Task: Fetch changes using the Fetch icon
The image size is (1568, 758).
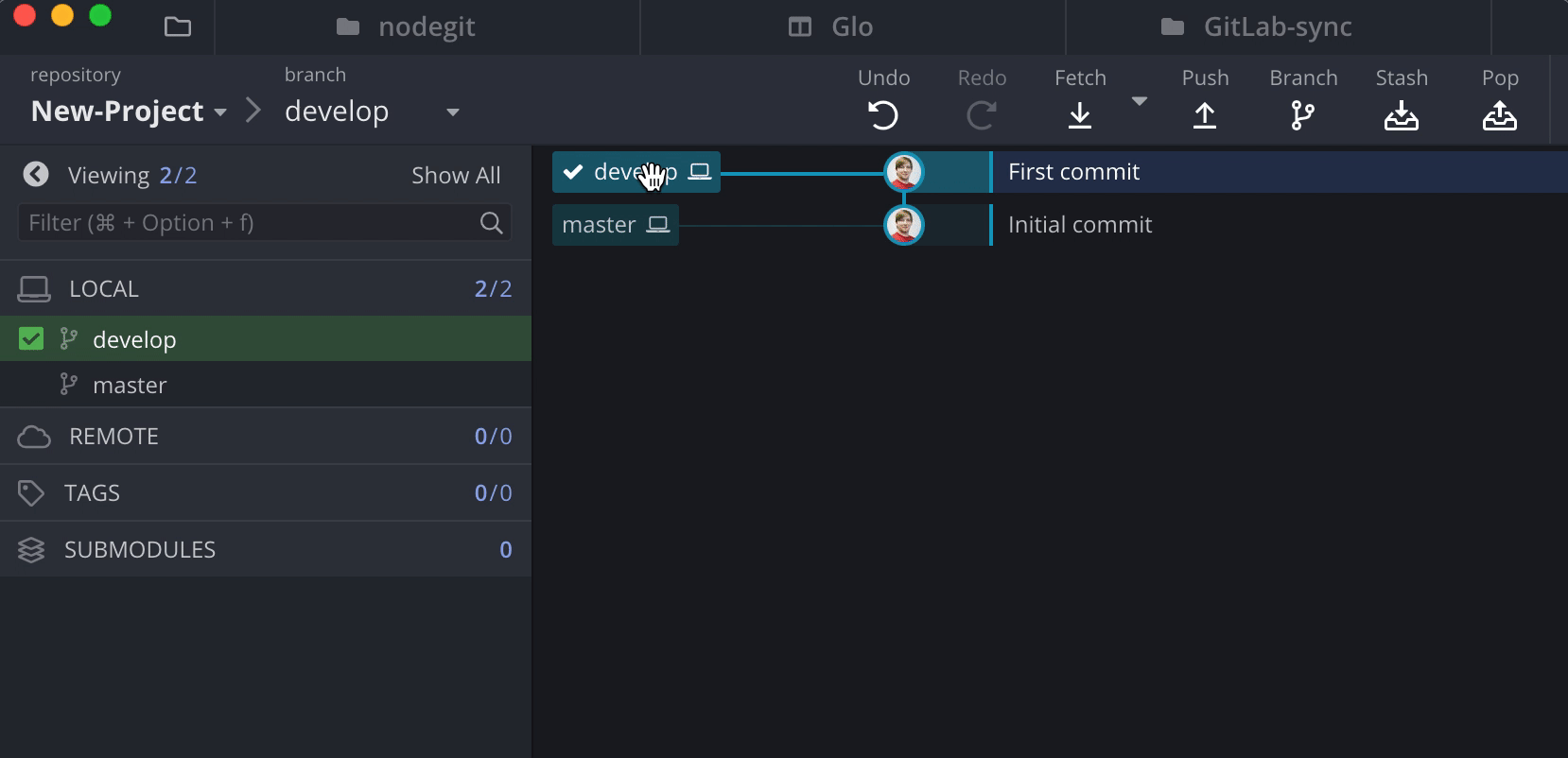Action: click(1080, 115)
